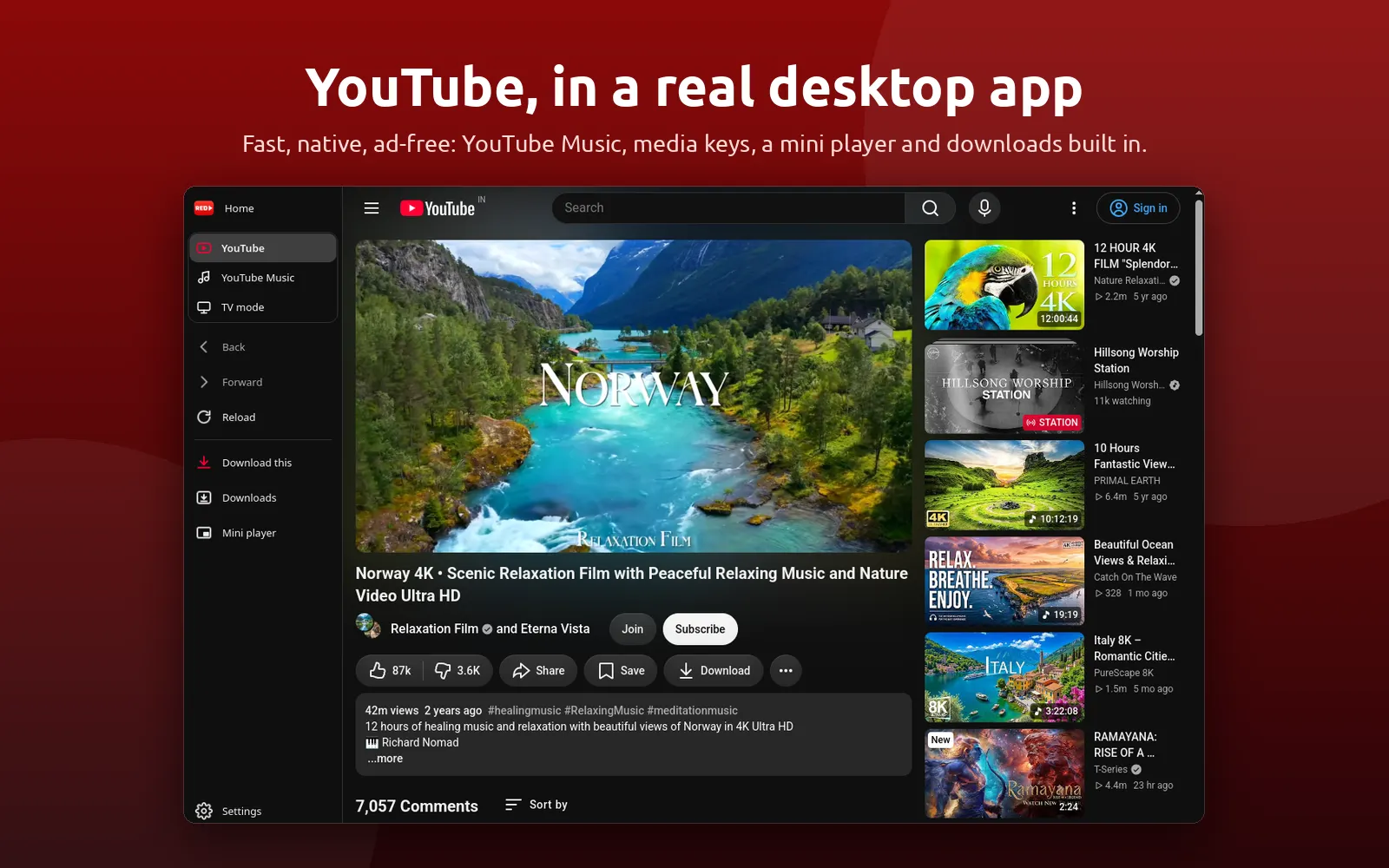Open the three-dot settings menu near Sign in

pos(1074,208)
